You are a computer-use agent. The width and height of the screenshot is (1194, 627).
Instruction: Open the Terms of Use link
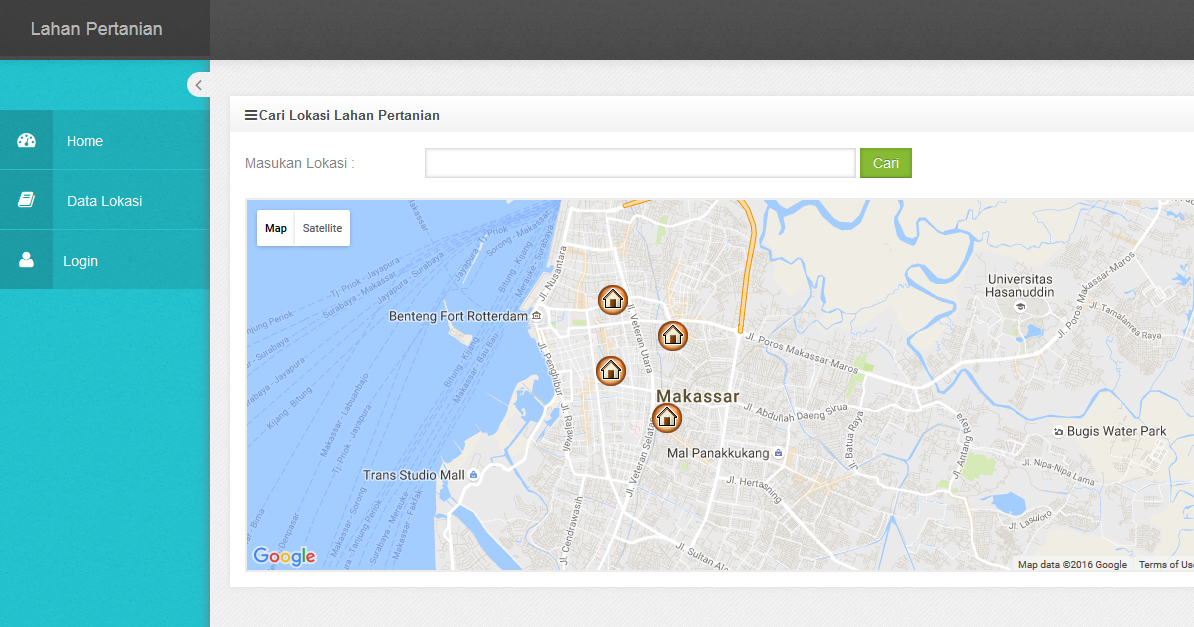(x=1166, y=564)
